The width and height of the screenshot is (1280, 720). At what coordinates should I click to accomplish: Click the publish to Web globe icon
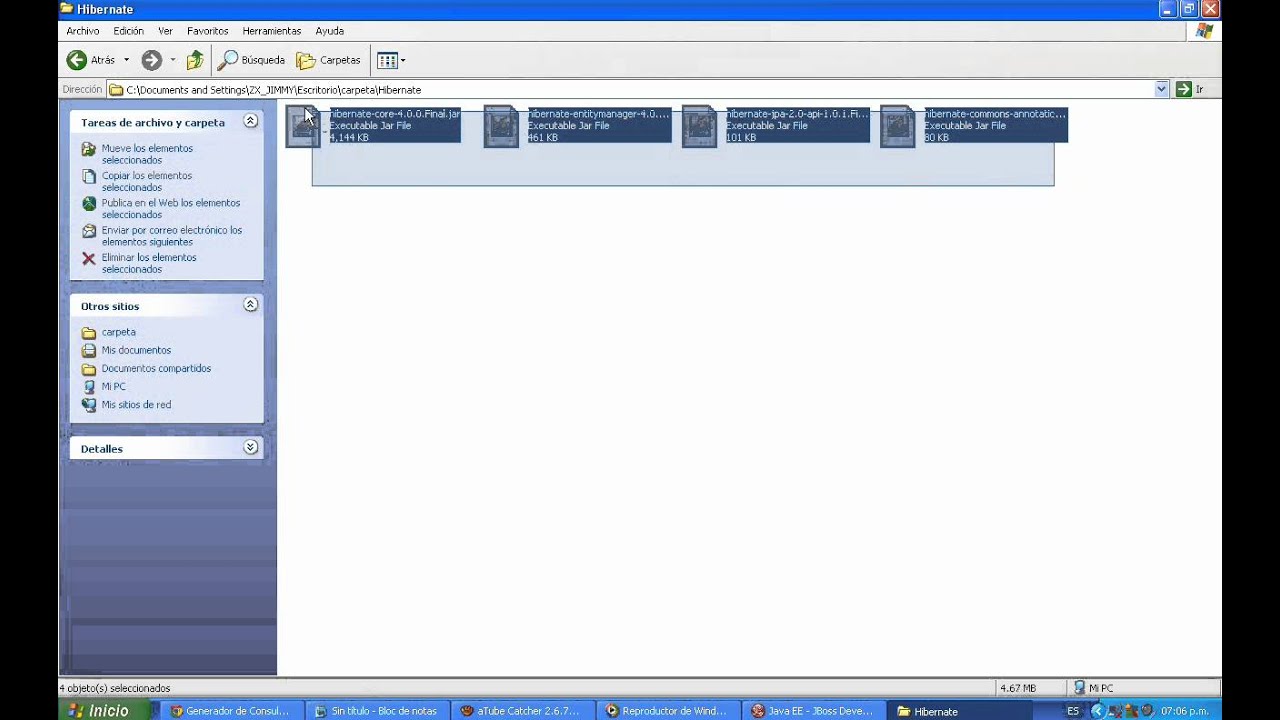89,203
